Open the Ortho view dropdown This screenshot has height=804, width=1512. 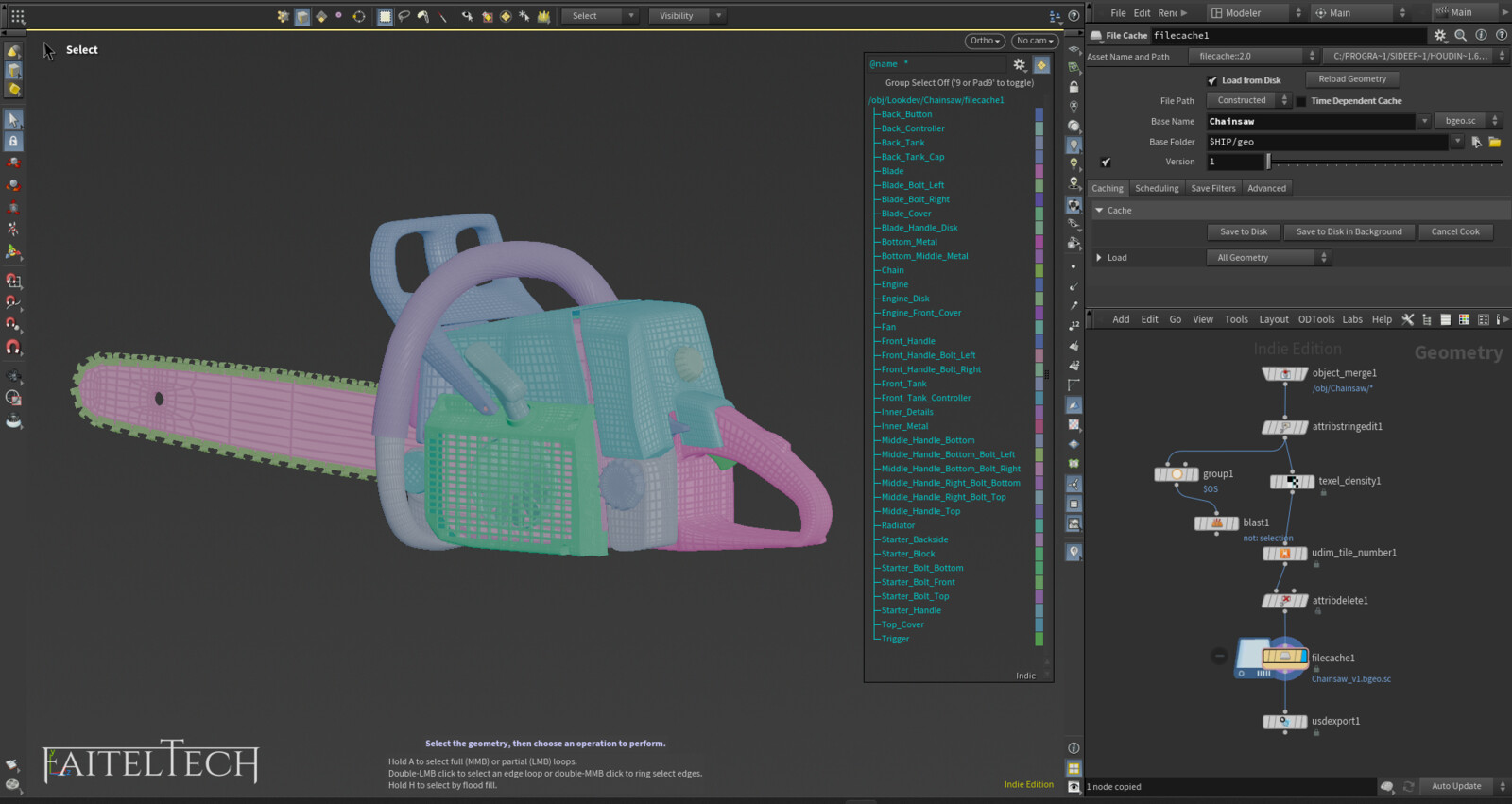pos(985,41)
